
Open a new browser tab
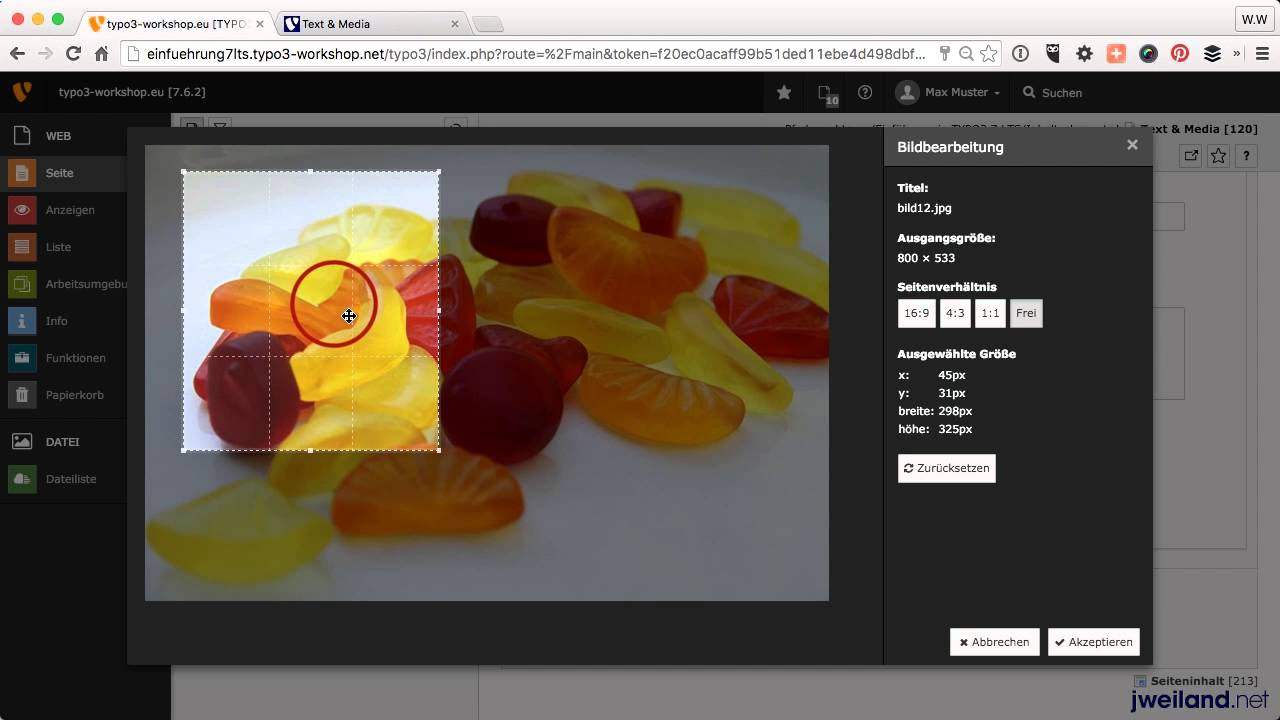[x=487, y=24]
